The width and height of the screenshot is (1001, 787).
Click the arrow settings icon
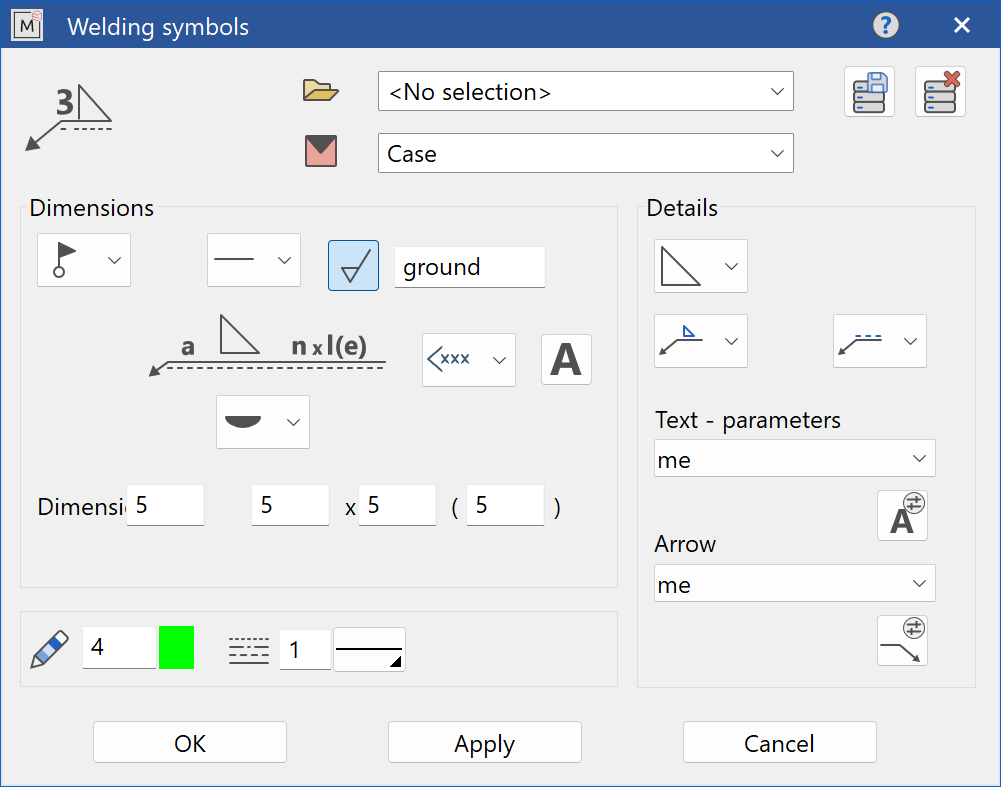click(902, 641)
